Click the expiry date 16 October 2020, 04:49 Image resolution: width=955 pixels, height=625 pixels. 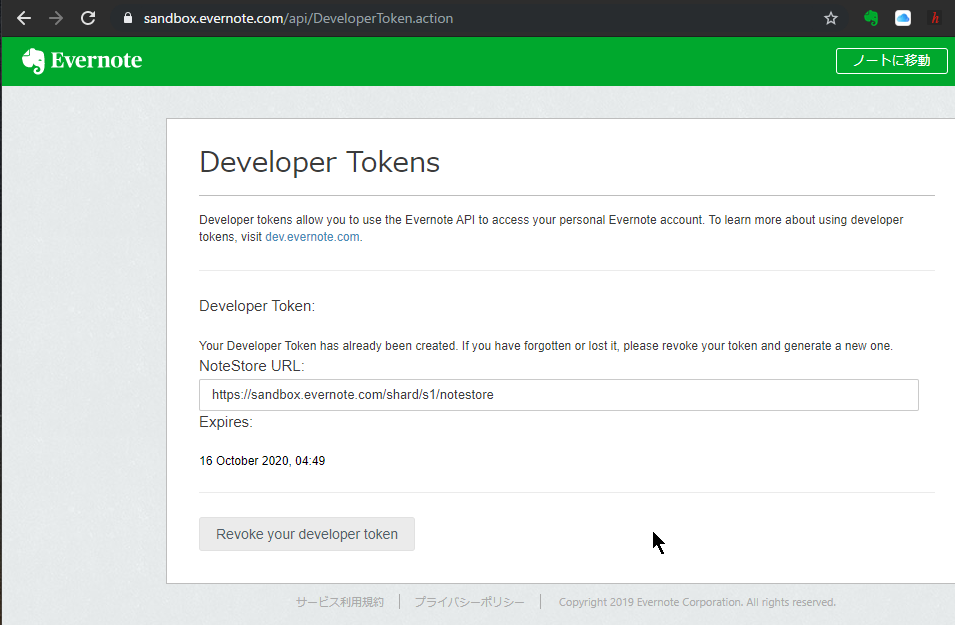point(262,461)
